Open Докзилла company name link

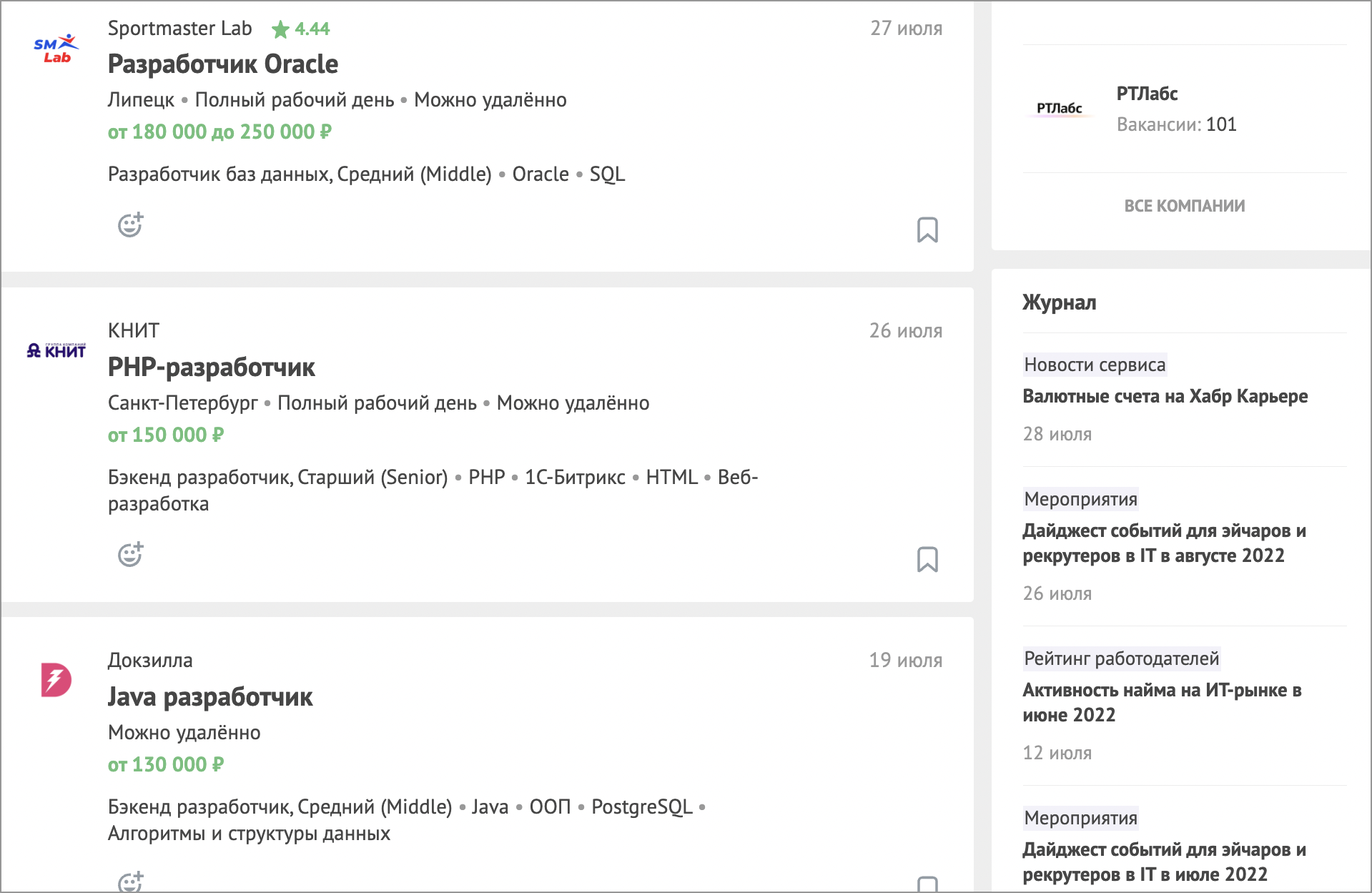click(x=150, y=661)
